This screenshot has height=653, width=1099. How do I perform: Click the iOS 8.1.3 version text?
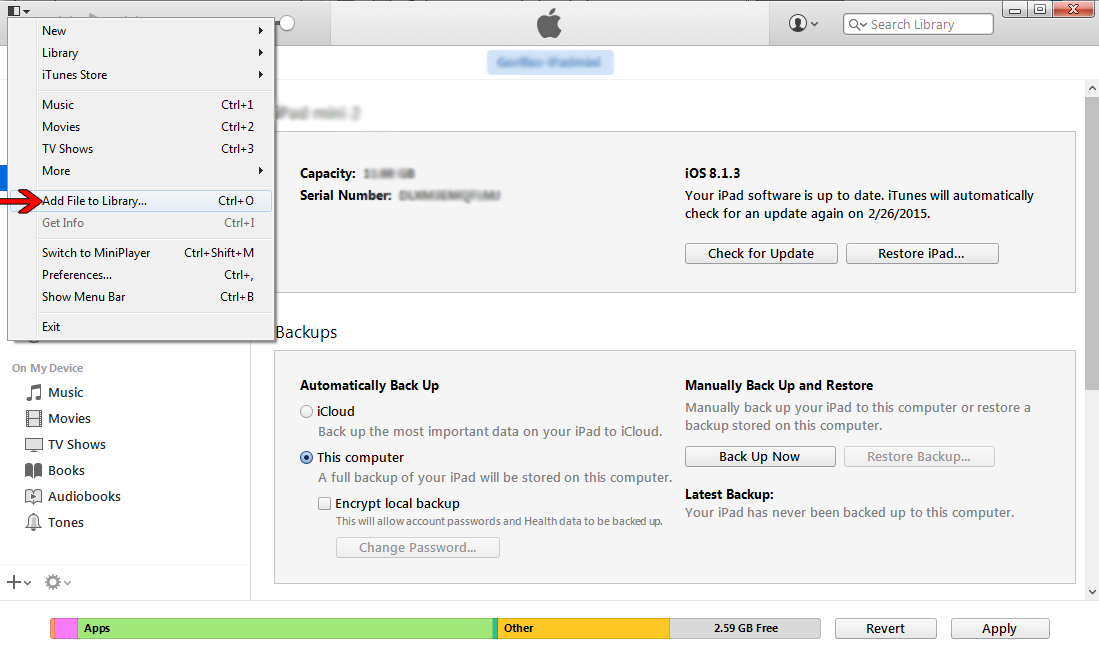coord(713,173)
